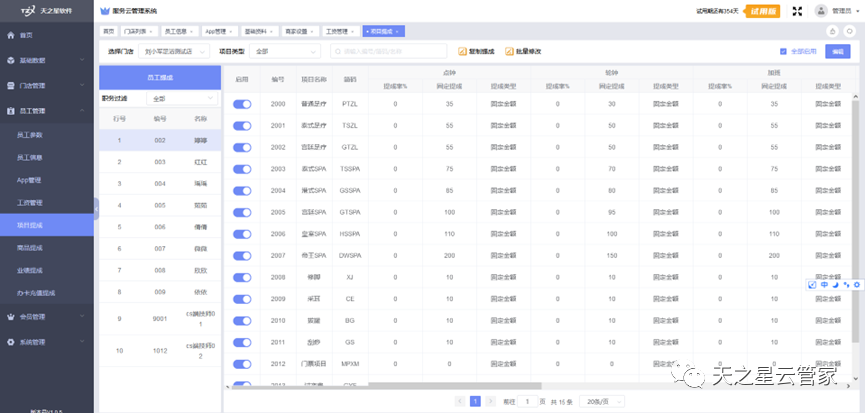This screenshot has width=865, height=413.
Task: Click the 复制提成 copy icon
Action: click(462, 51)
